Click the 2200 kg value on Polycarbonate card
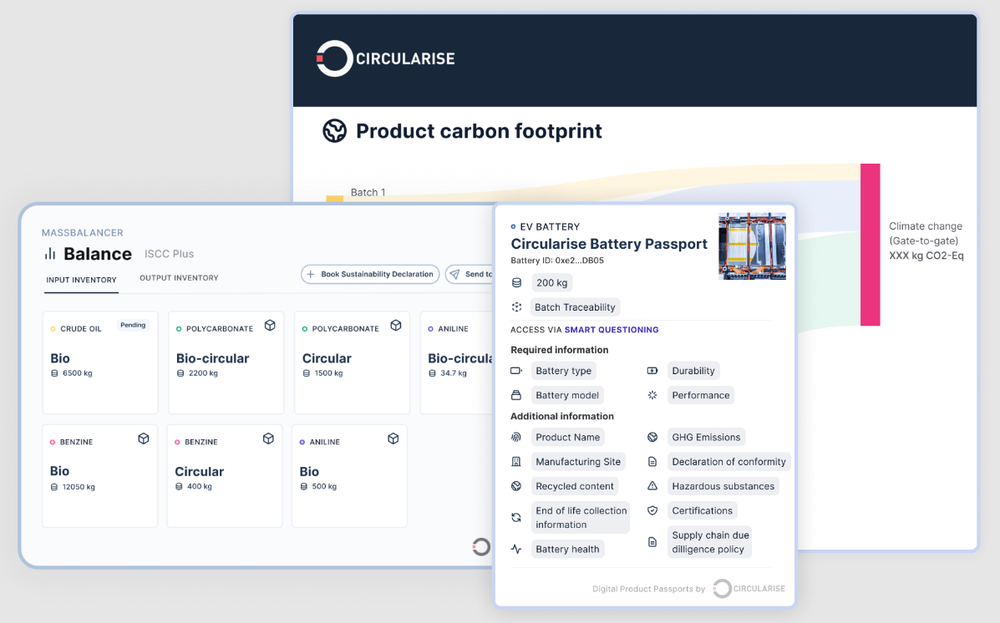 point(203,373)
